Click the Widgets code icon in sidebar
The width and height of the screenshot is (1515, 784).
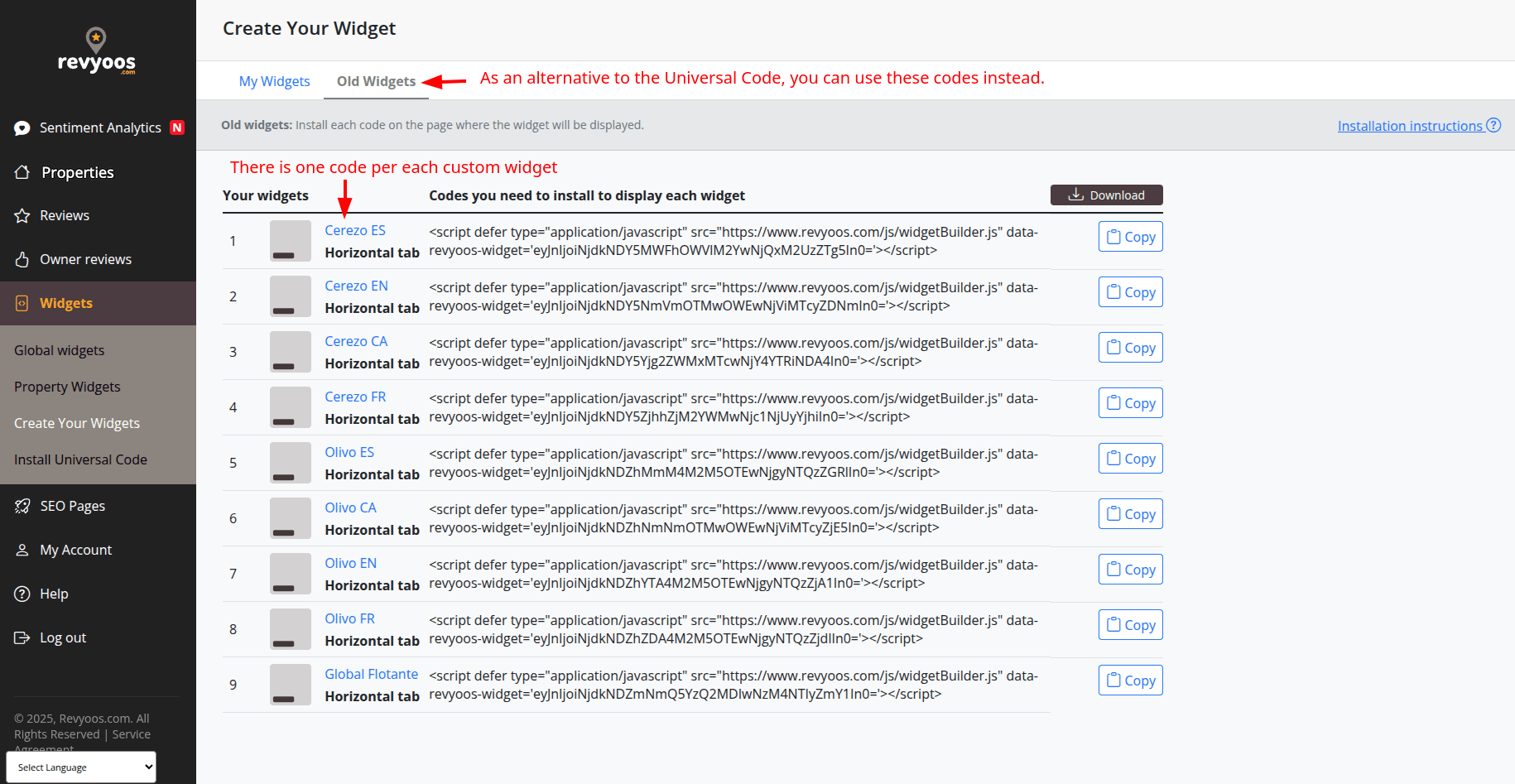pos(22,304)
